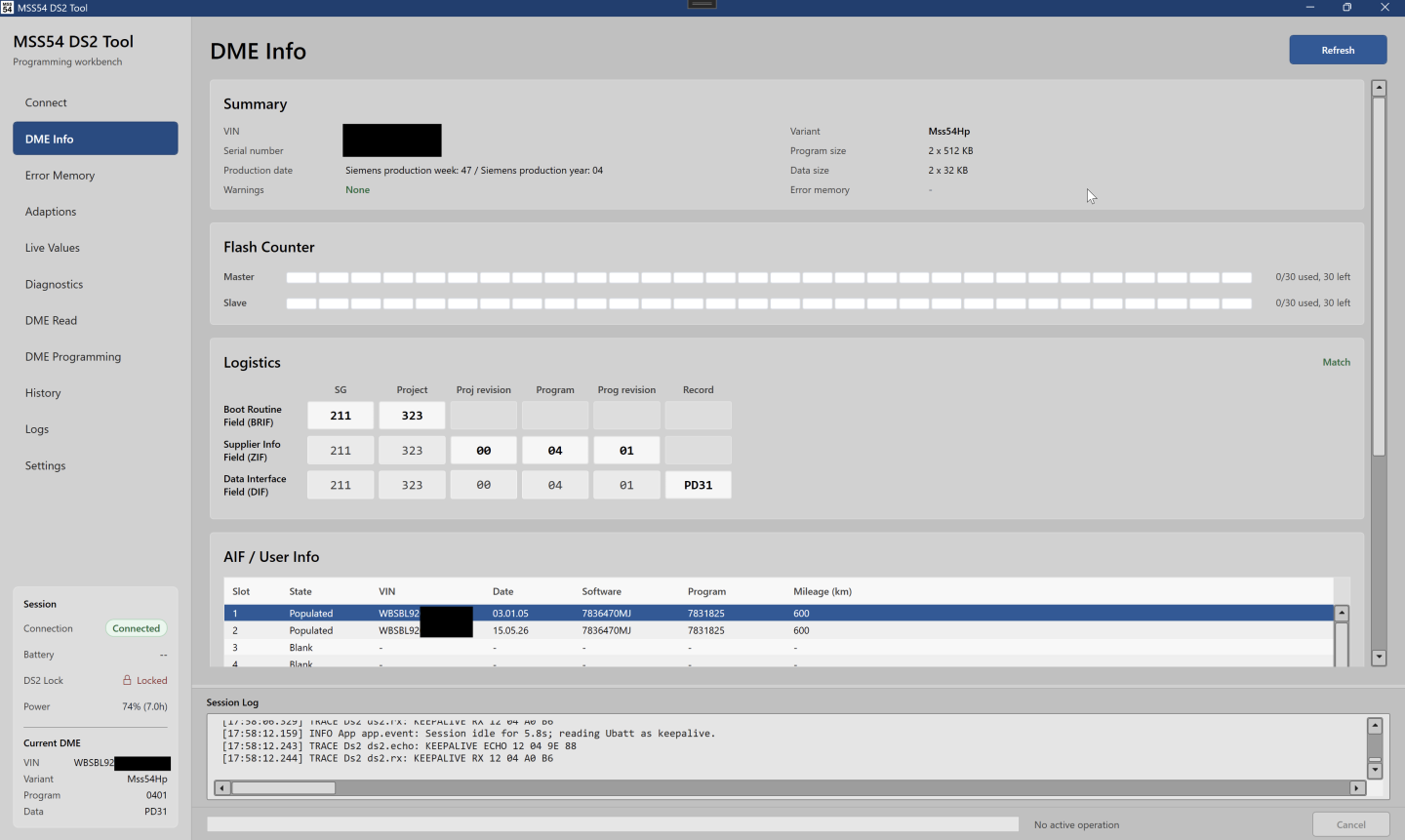Image resolution: width=1405 pixels, height=840 pixels.
Task: Click the Connected status badge
Action: (137, 628)
